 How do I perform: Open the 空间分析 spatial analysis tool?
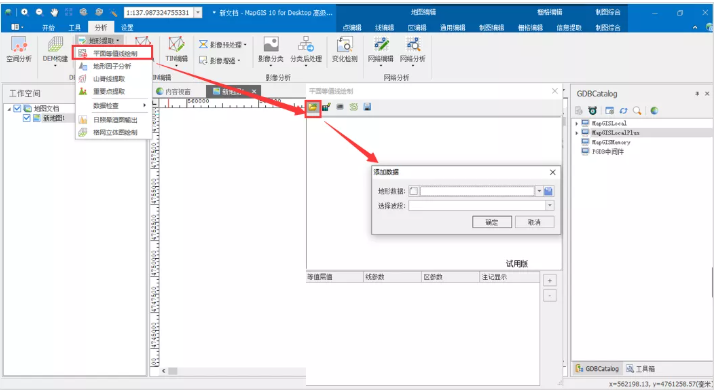(19, 50)
